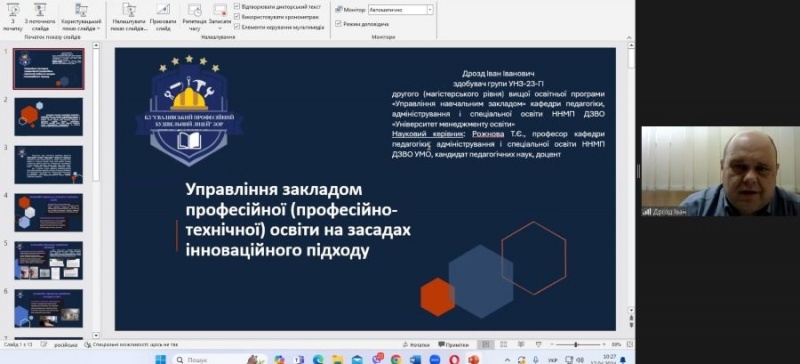
Task: Open the notifications bell icon
Action: (623, 360)
